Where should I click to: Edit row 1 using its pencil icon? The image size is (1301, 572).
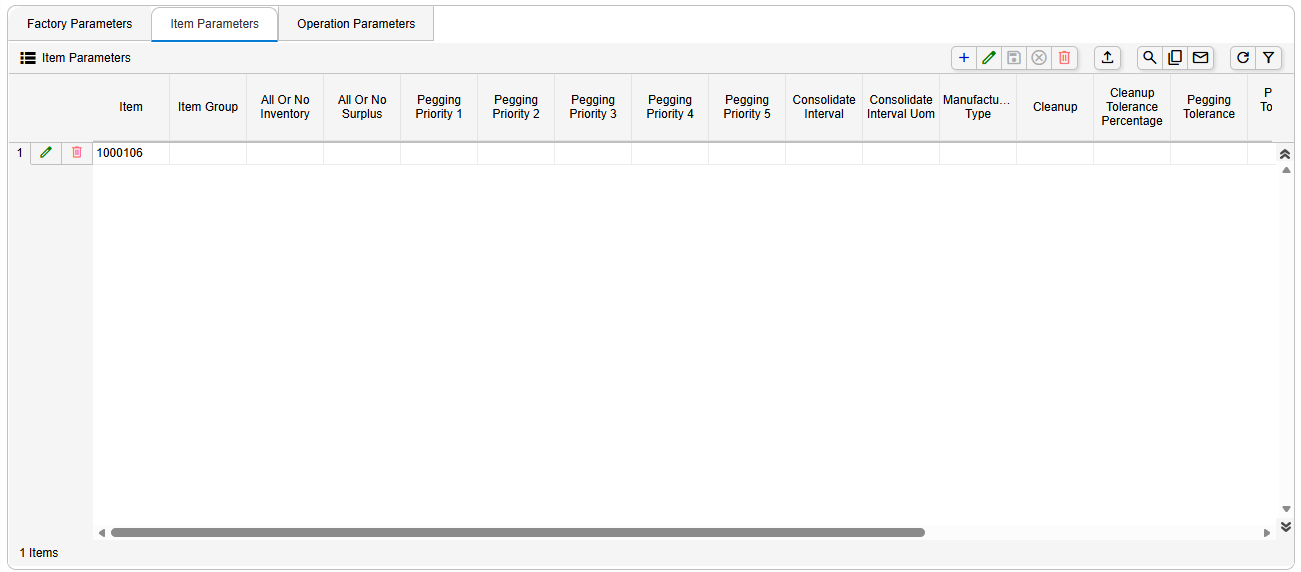coord(45,153)
